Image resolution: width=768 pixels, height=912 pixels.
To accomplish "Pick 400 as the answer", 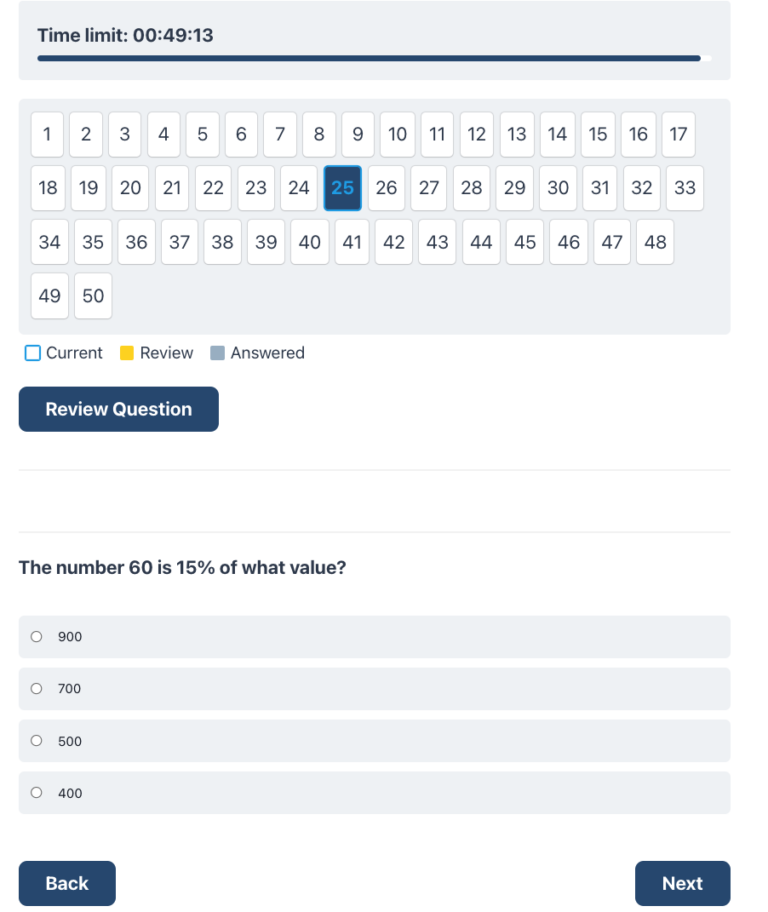I will (36, 793).
